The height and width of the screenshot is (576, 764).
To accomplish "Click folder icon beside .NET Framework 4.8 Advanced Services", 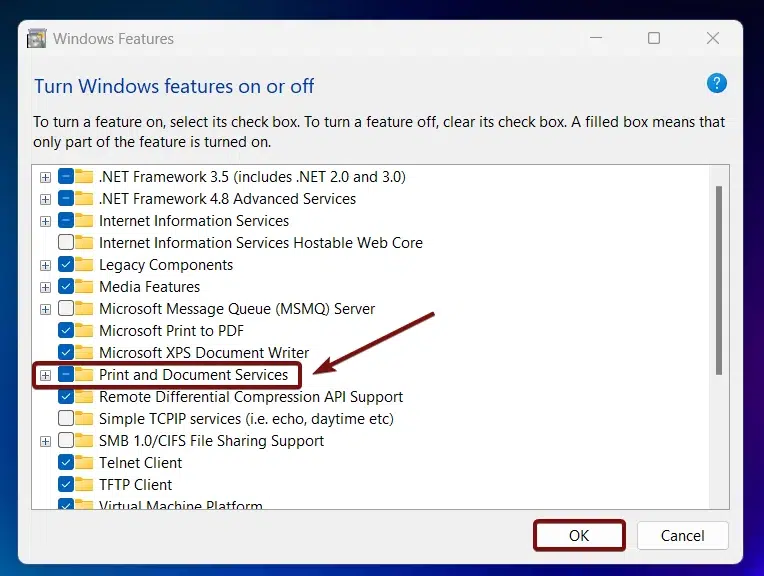I will point(84,198).
